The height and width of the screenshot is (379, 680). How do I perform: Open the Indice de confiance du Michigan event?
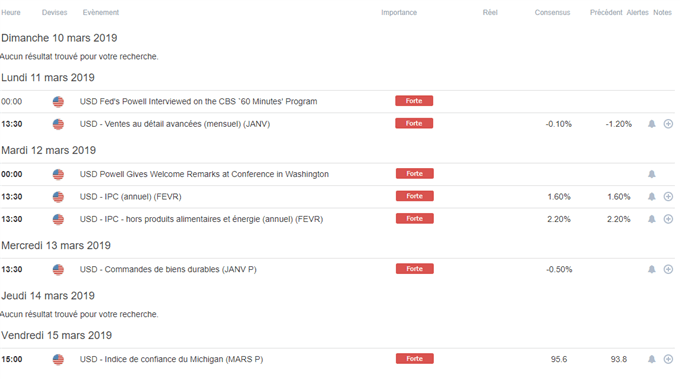[171, 359]
